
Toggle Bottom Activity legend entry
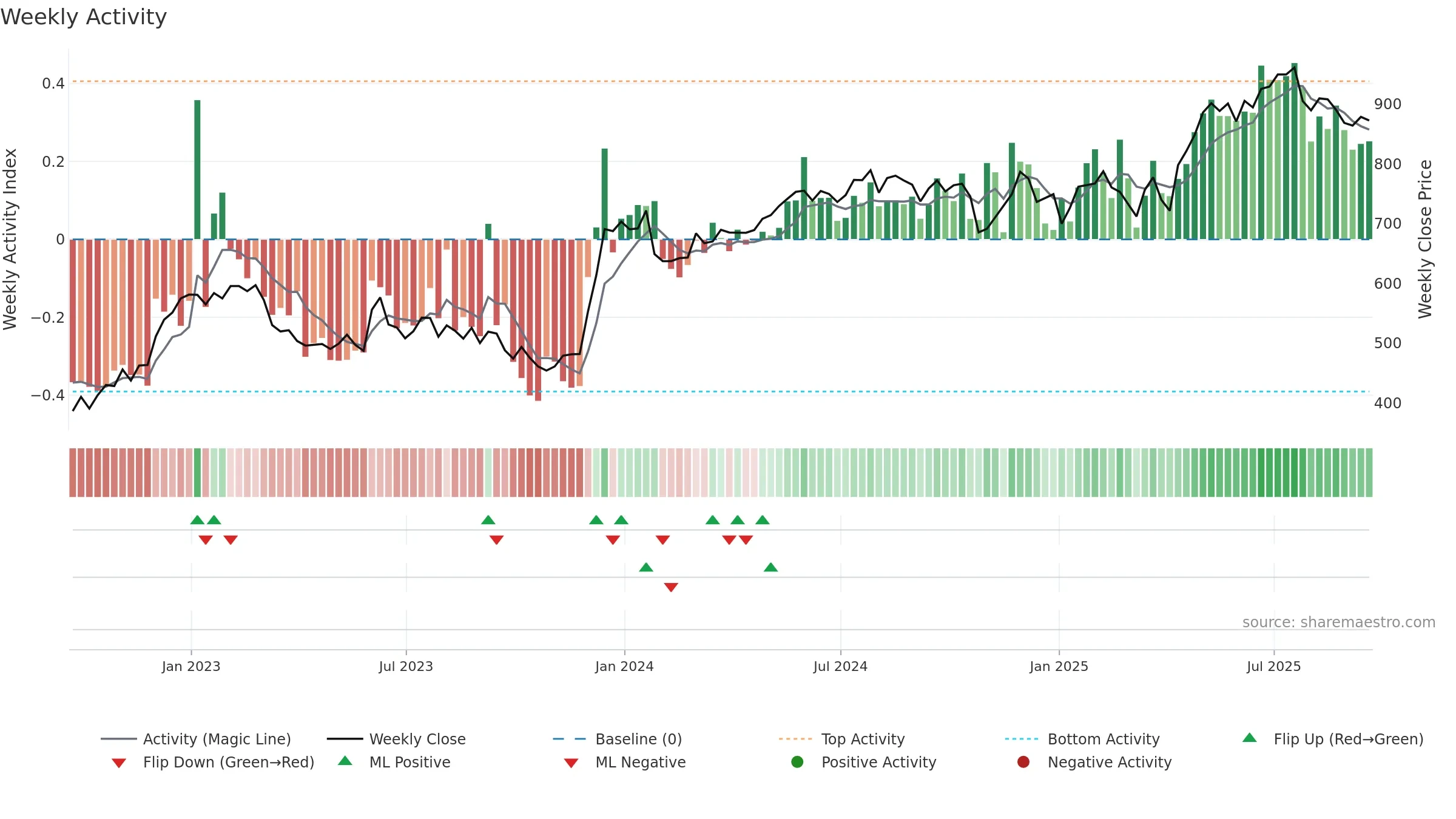(x=1082, y=739)
